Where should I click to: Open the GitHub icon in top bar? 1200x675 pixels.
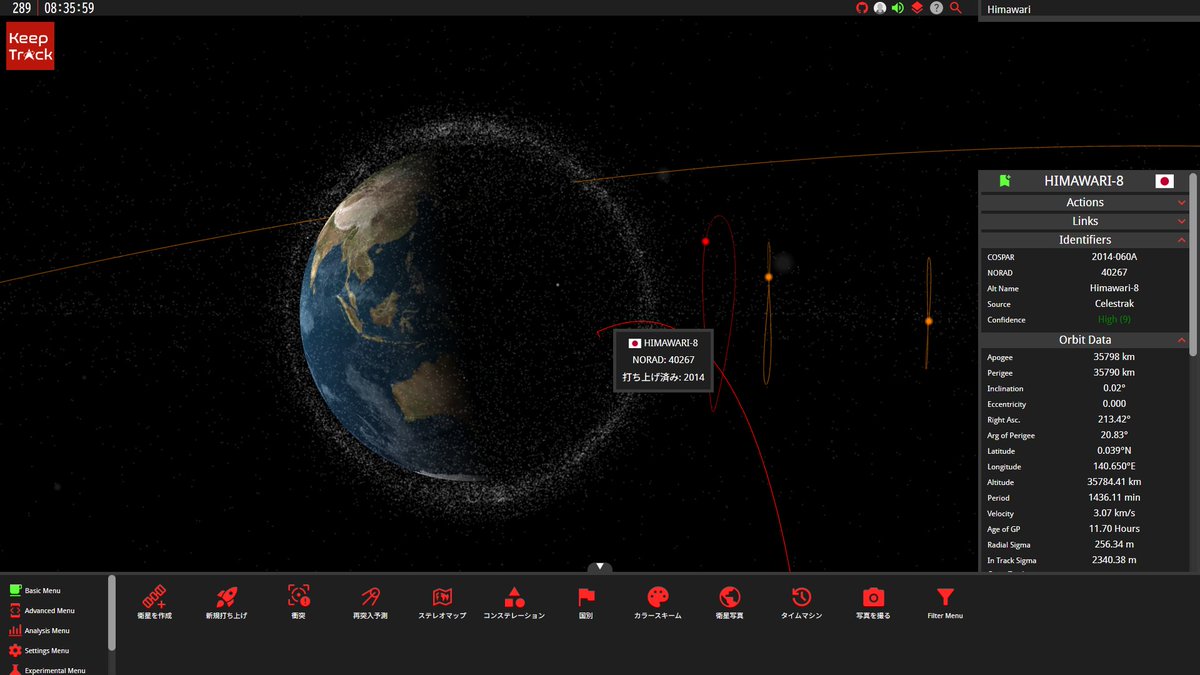[863, 8]
